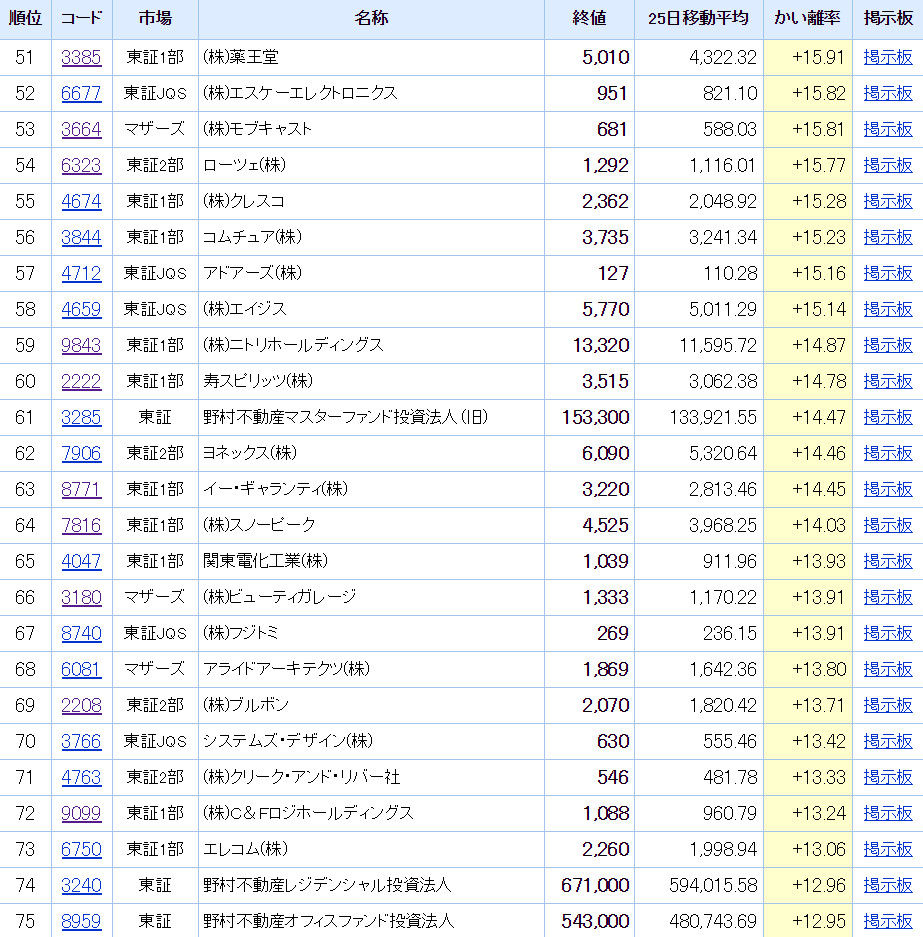Open stock code 7906 link
Image resolution: width=923 pixels, height=937 pixels.
[x=81, y=453]
